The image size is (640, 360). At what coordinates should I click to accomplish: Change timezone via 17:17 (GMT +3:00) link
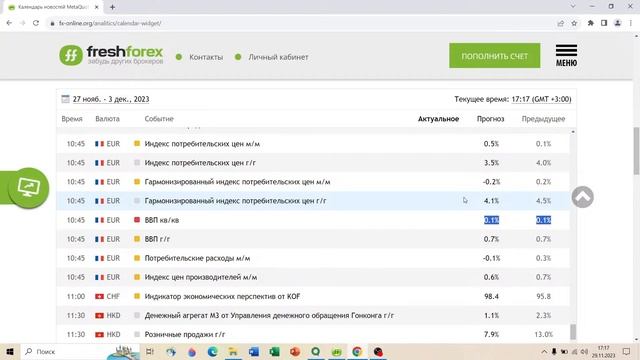pyautogui.click(x=541, y=99)
